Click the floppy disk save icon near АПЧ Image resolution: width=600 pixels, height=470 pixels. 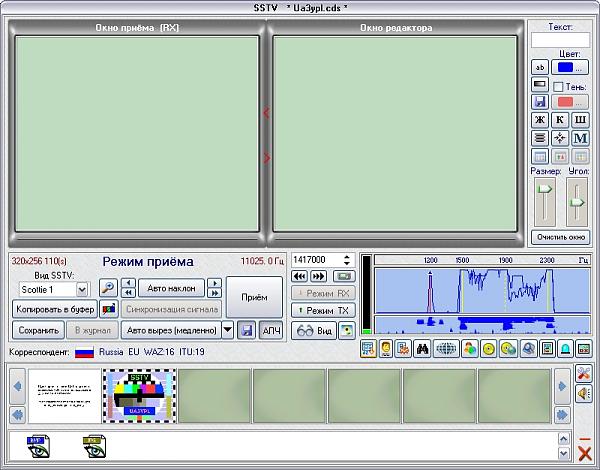click(246, 329)
